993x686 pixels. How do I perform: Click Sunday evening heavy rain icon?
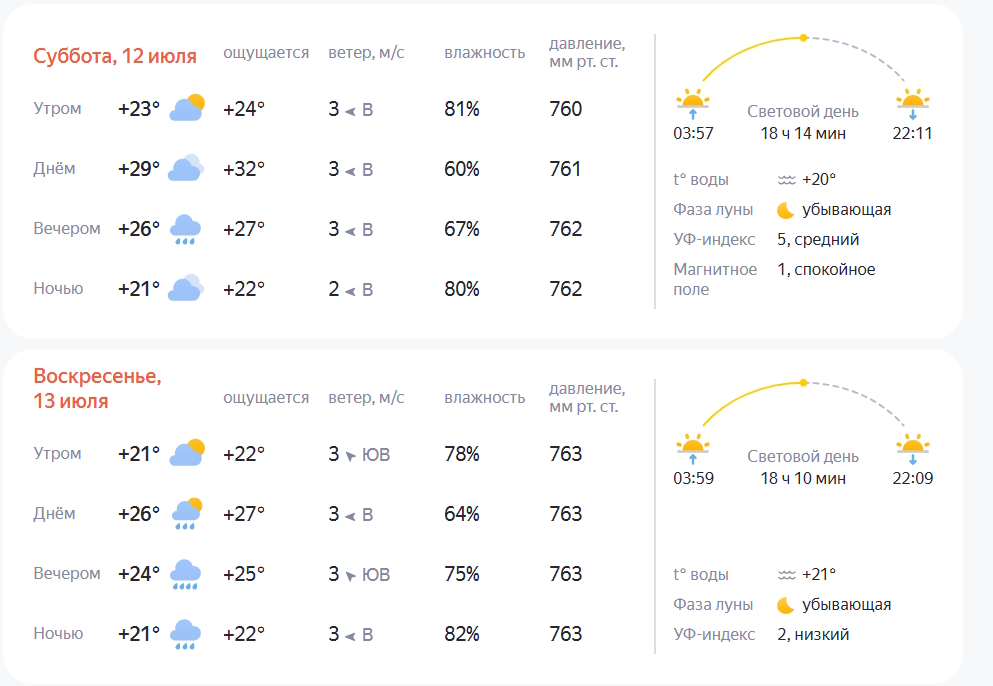(x=186, y=574)
